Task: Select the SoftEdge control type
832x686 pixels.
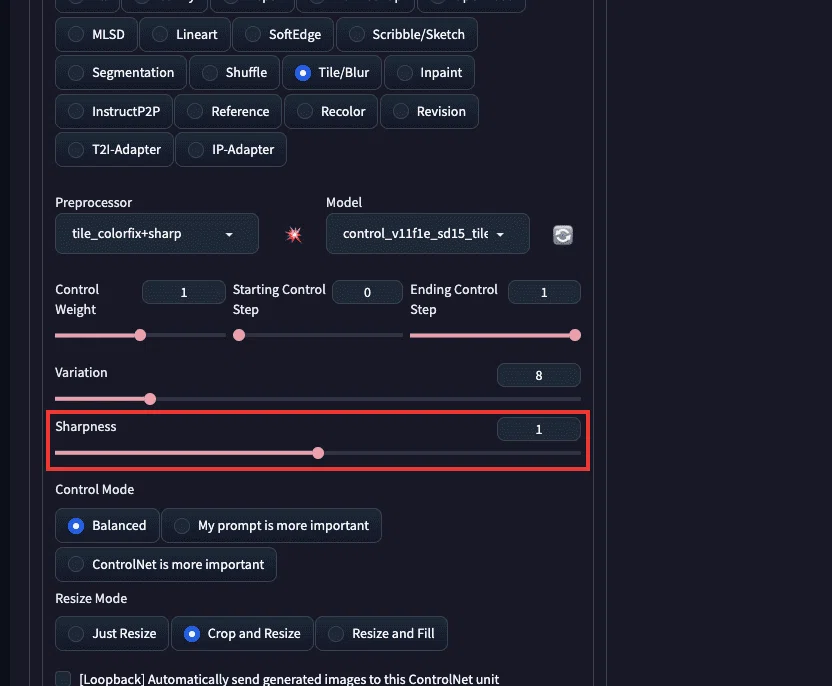Action: coord(283,34)
